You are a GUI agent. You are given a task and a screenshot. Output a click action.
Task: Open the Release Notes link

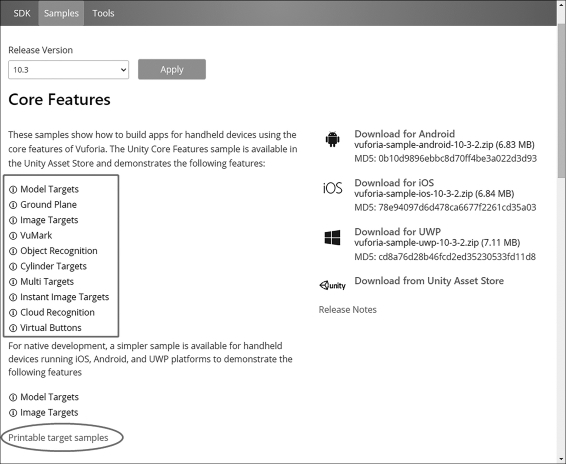[347, 310]
